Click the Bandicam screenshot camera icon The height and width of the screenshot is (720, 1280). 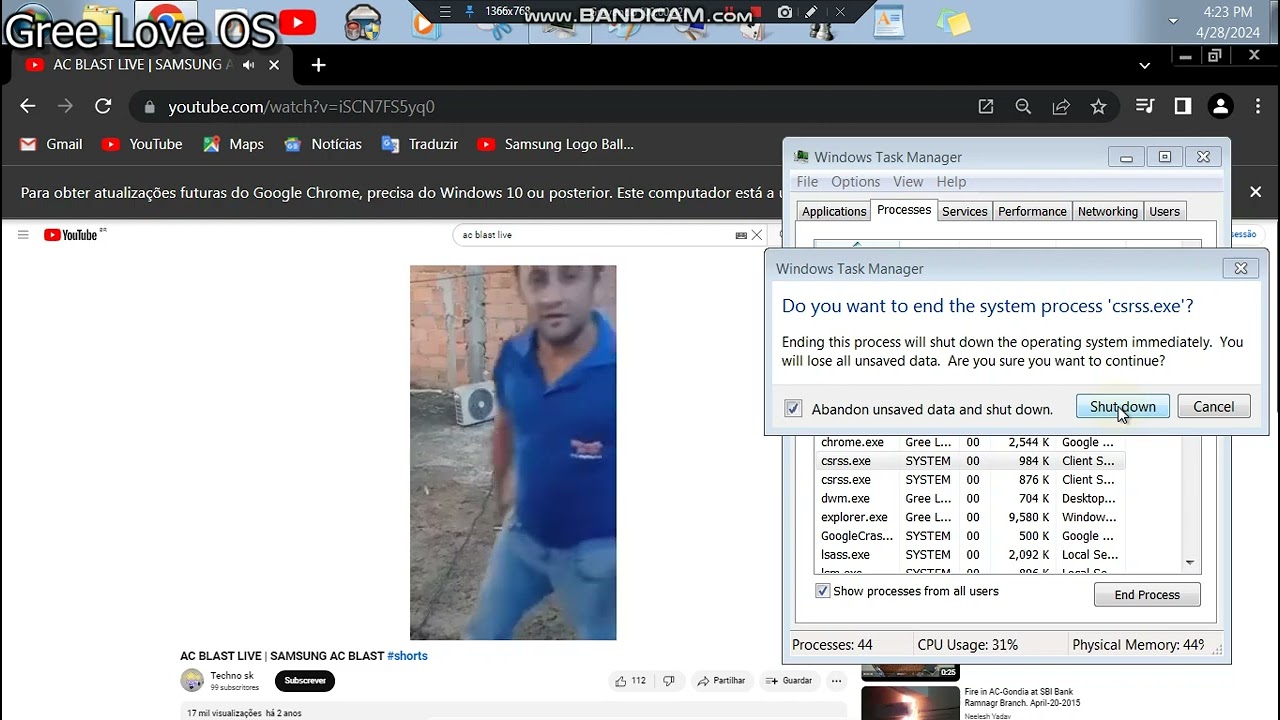tap(785, 12)
